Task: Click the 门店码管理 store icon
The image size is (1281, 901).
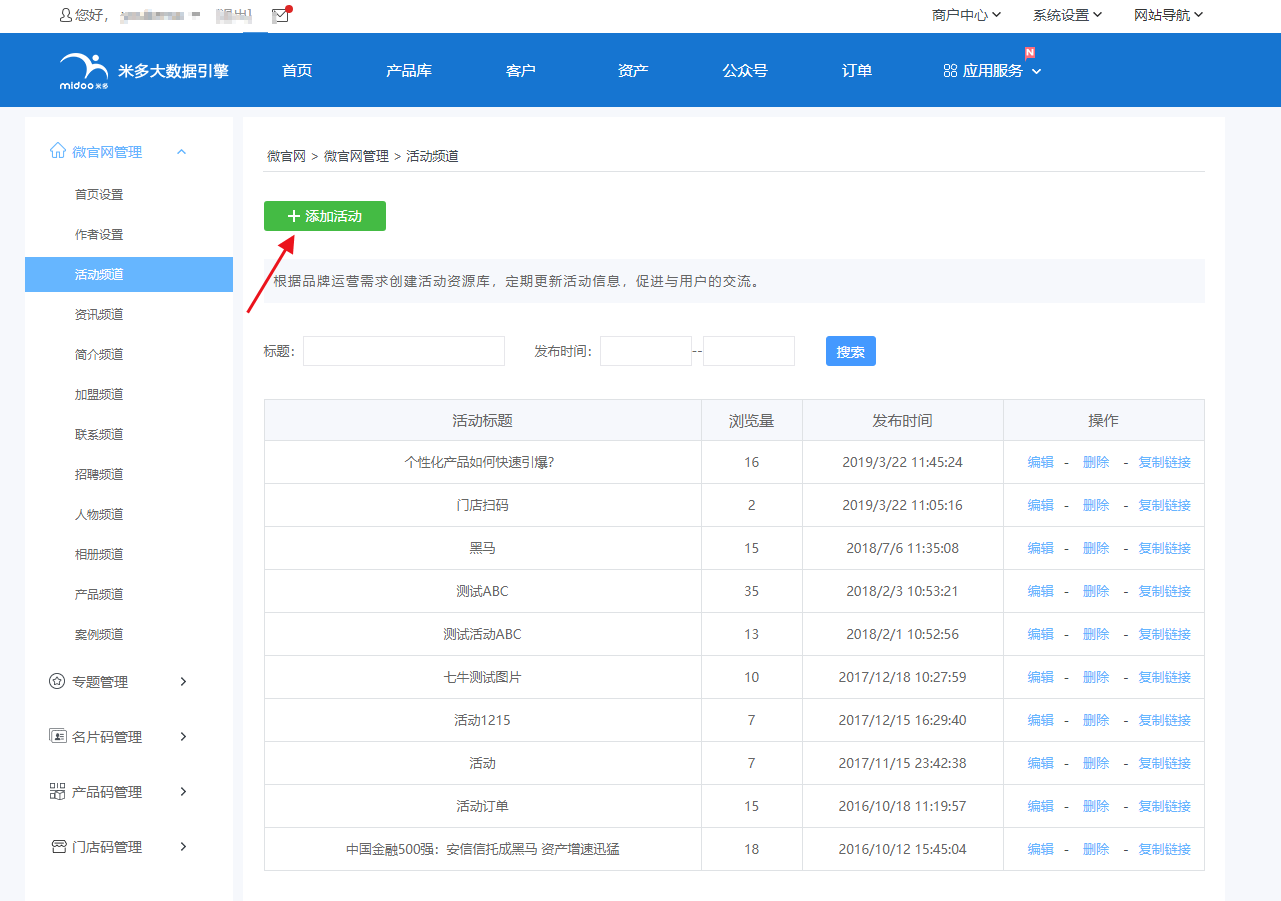Action: pos(58,846)
